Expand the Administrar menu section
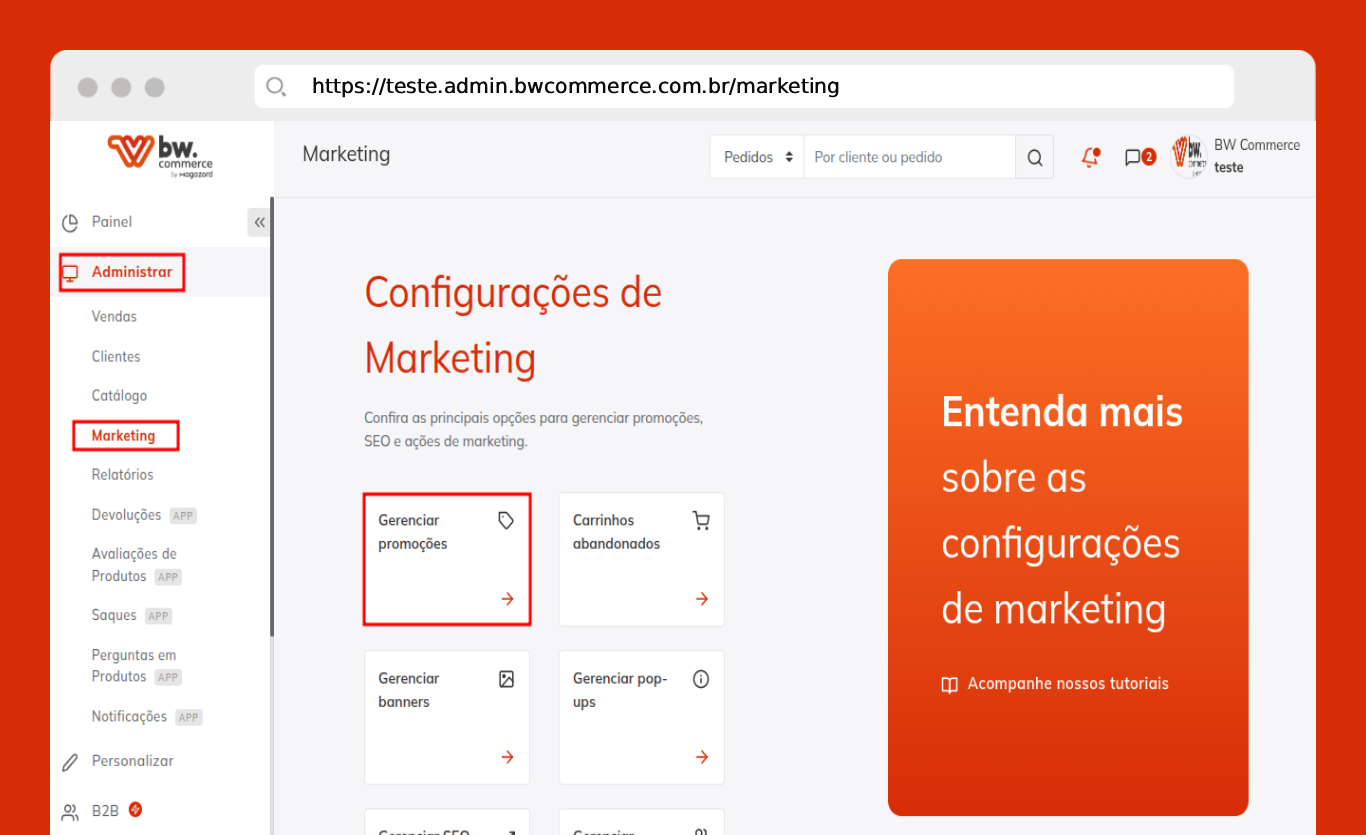 tap(131, 272)
